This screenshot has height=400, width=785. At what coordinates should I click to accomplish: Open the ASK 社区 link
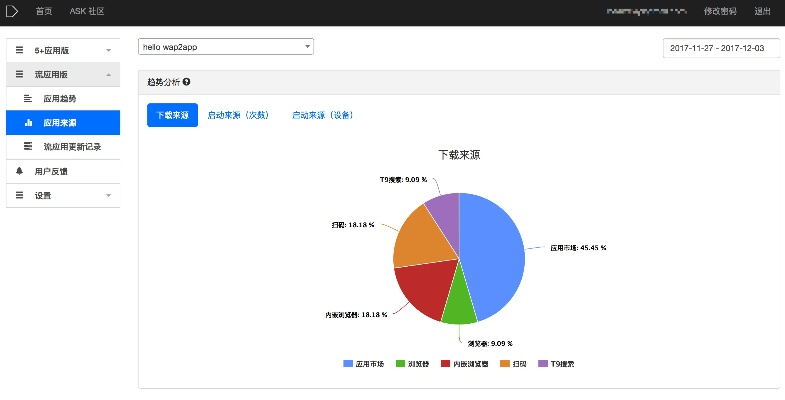tap(87, 11)
